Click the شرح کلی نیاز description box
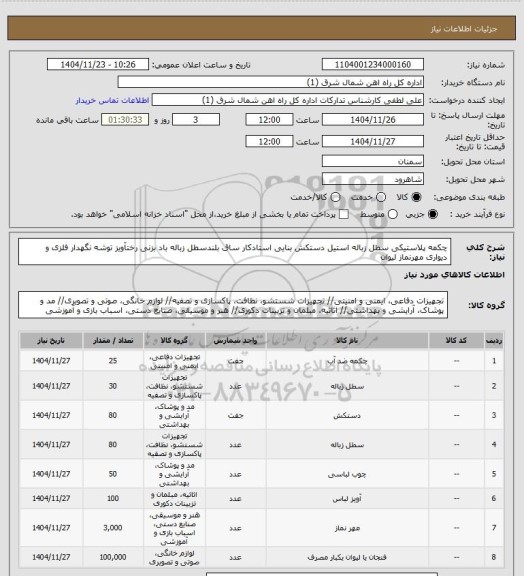Viewport: 524px width, 576px height. coord(234,252)
